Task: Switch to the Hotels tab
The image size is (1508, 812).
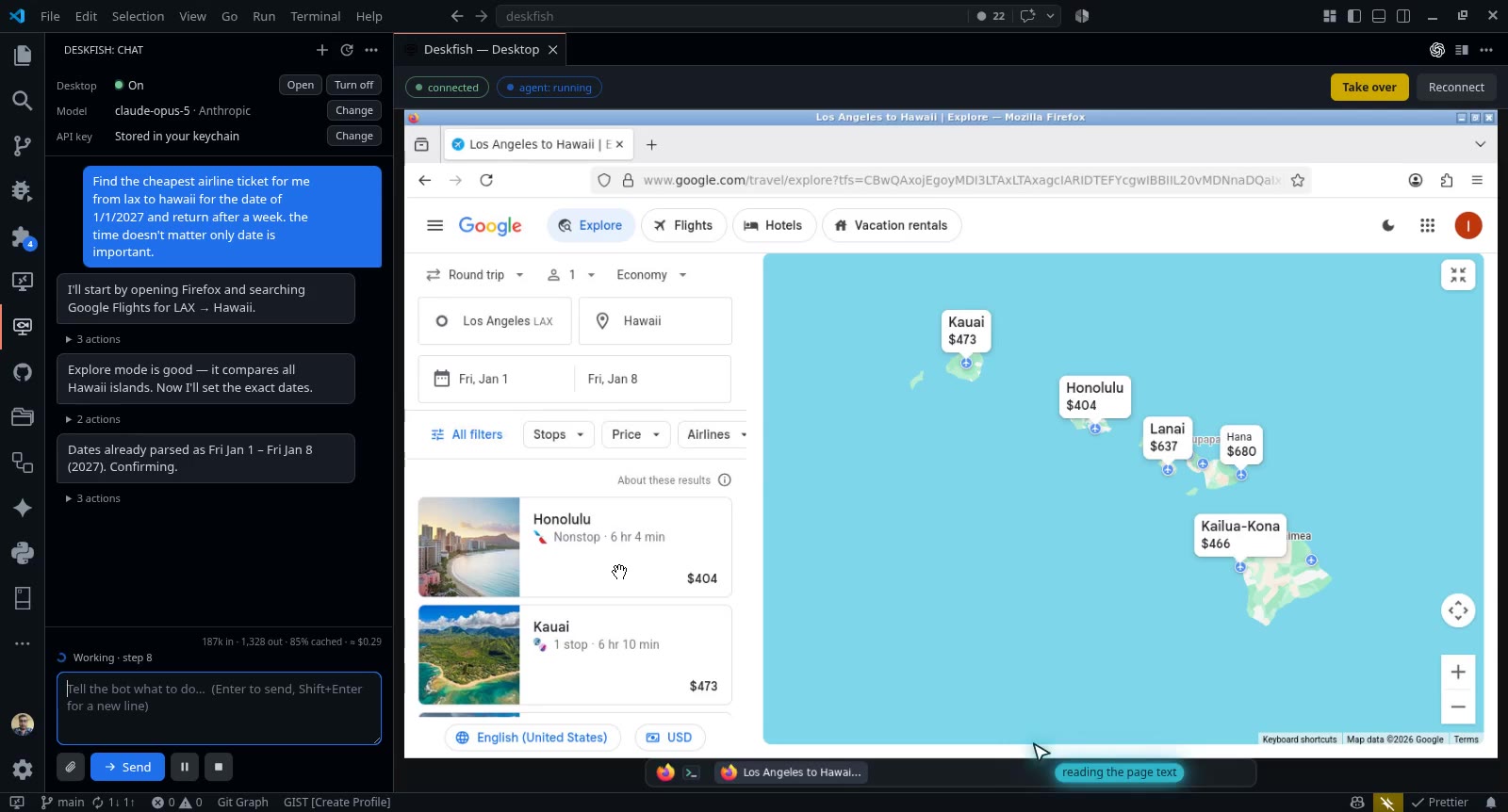Action: click(773, 225)
